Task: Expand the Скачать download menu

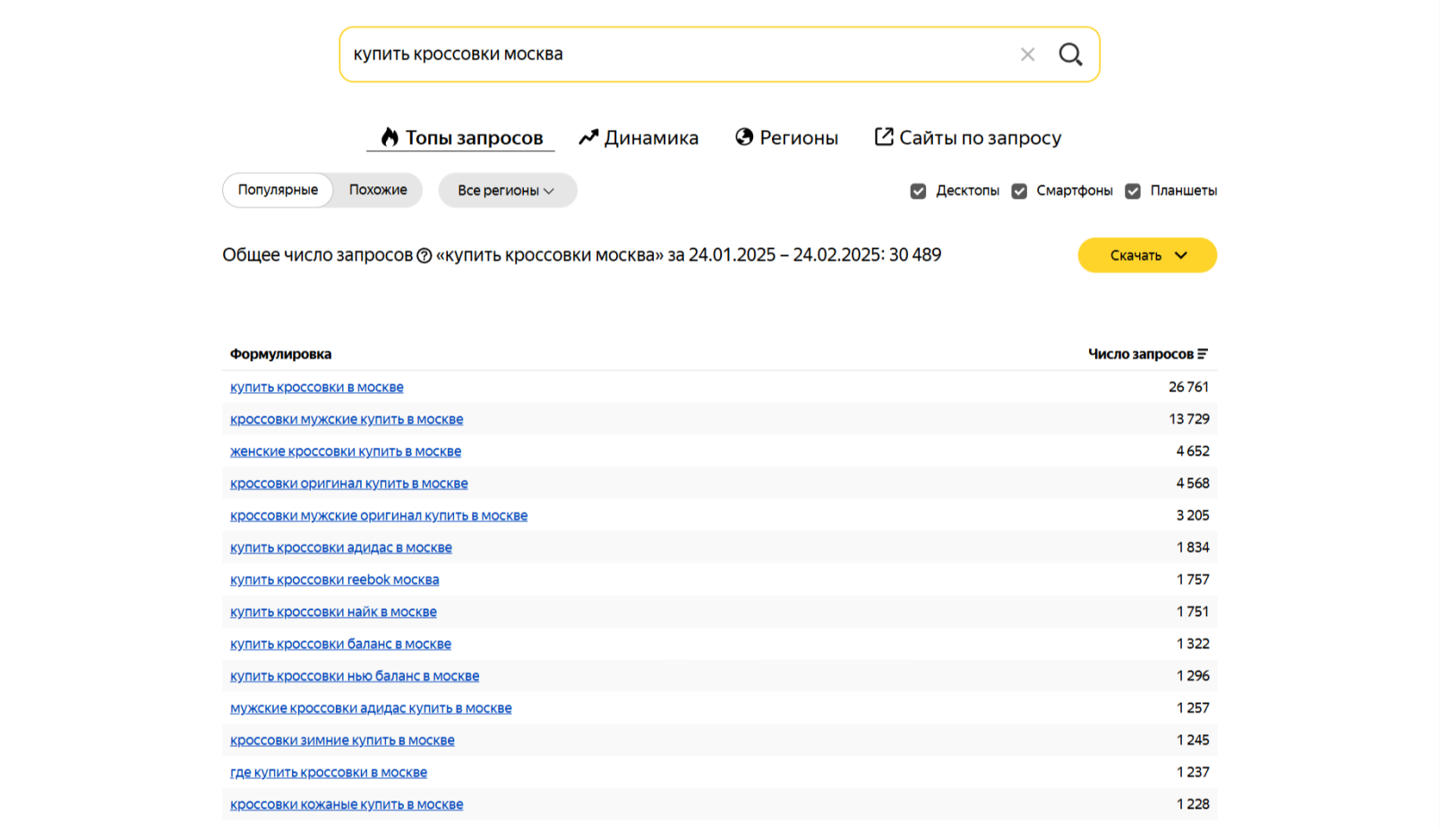Action: (1147, 255)
